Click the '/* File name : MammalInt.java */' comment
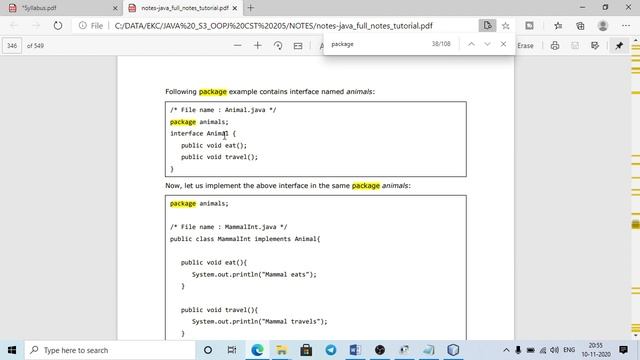Viewport: 640px width, 360px height. click(x=229, y=227)
